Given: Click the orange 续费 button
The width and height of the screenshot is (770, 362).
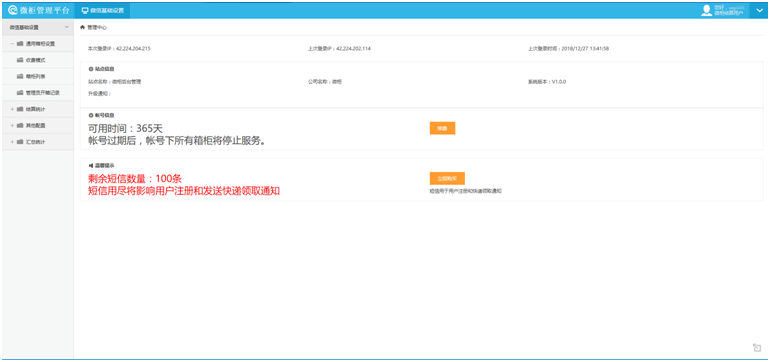Looking at the screenshot, I should [442, 128].
